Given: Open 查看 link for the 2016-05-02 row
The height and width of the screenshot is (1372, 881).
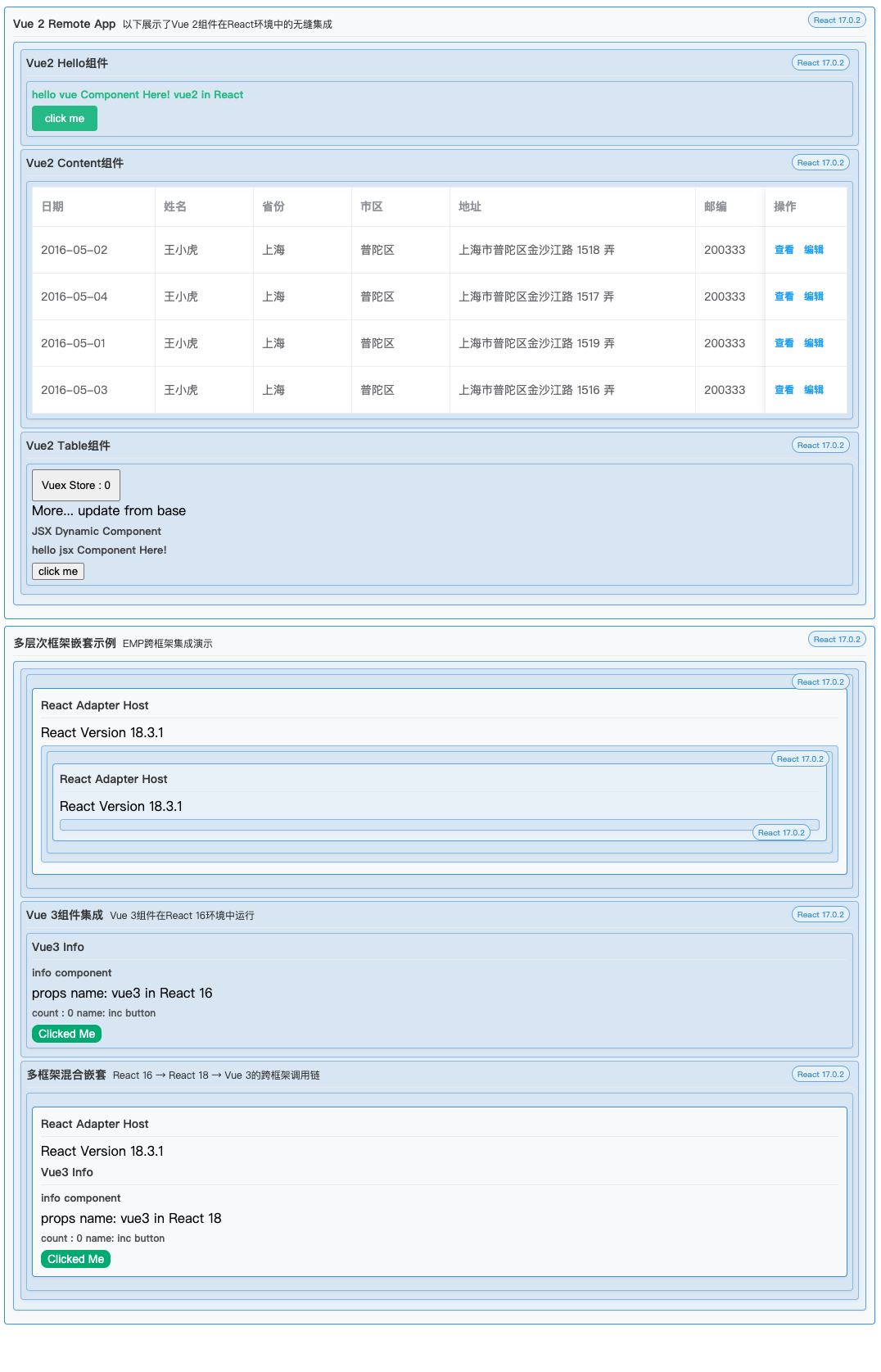Looking at the screenshot, I should point(784,250).
